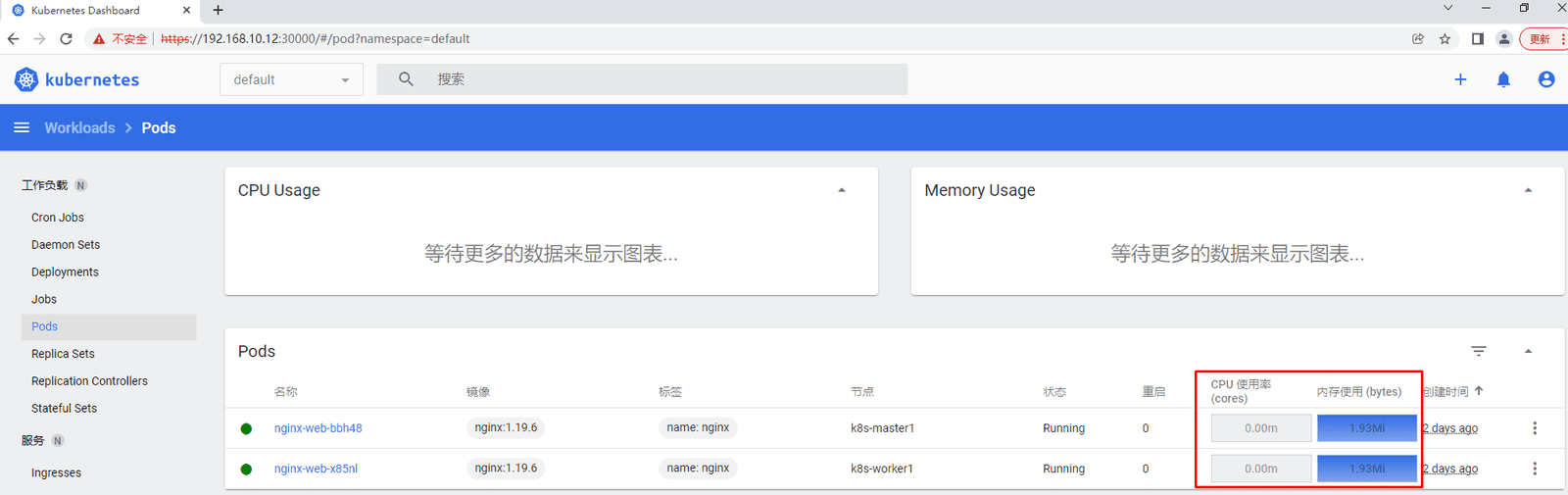This screenshot has height=495, width=1568.
Task: Open the notifications bell
Action: (x=1503, y=79)
